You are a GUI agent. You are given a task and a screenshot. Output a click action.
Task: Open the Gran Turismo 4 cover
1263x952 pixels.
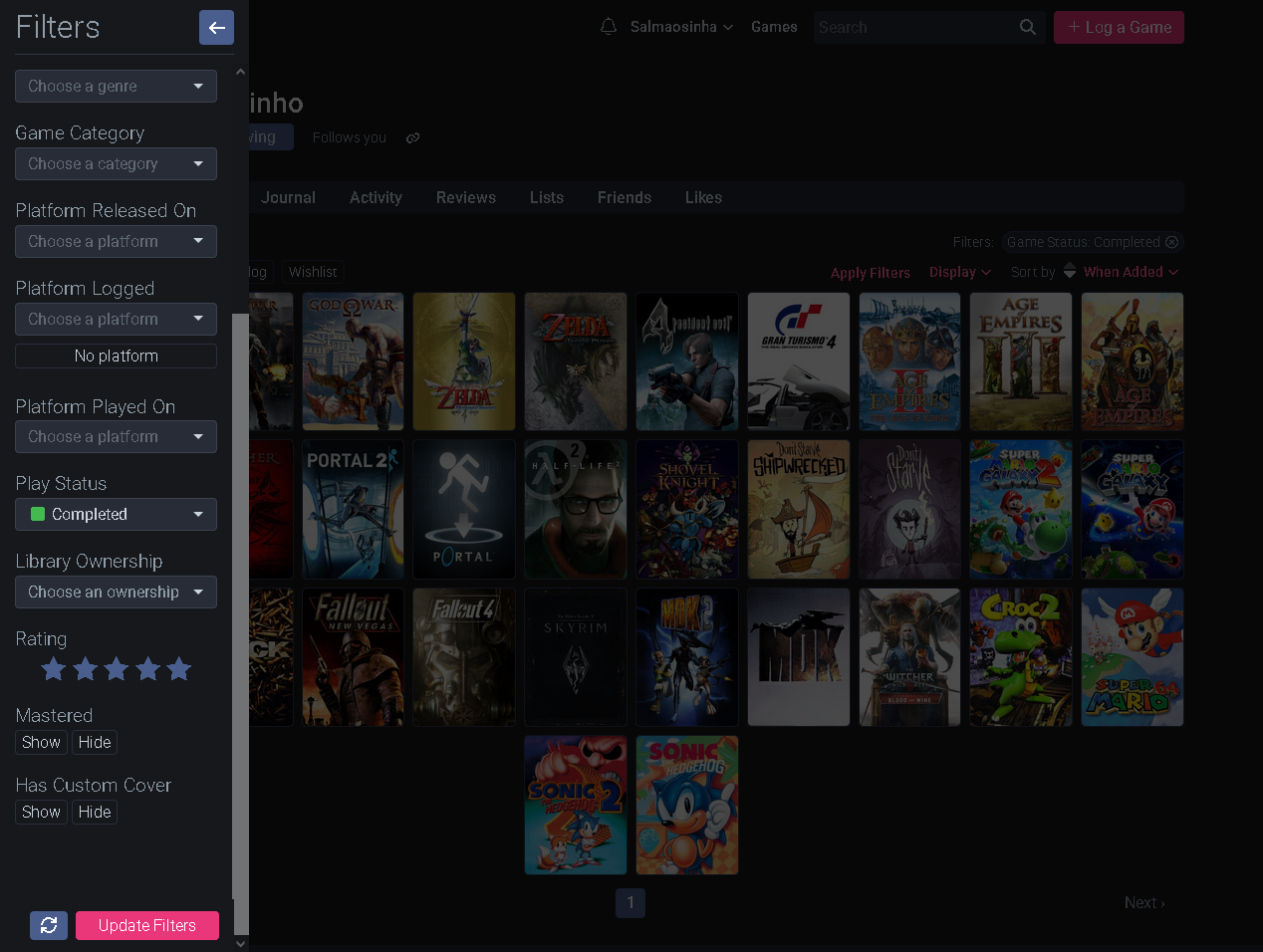[x=799, y=361]
